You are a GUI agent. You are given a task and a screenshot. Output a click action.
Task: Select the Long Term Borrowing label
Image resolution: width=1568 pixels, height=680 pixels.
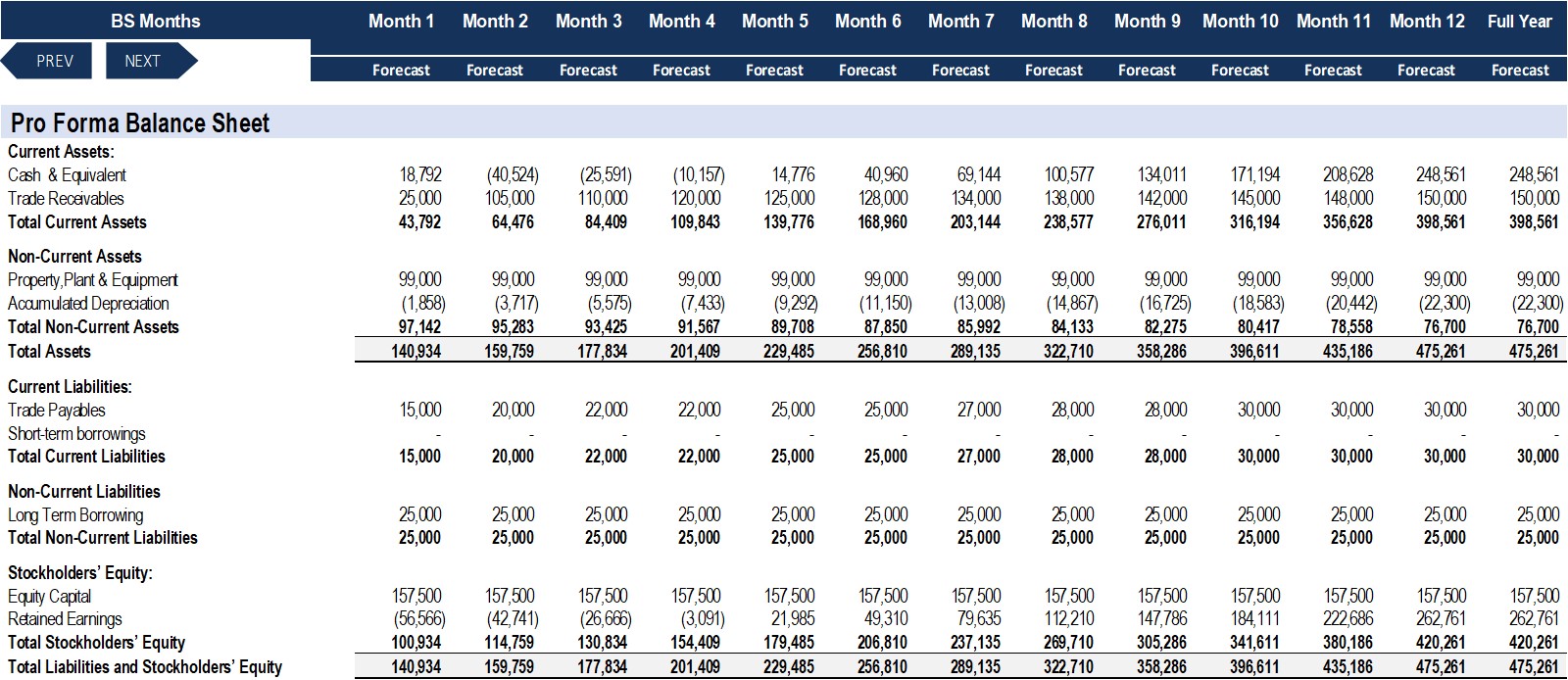click(75, 515)
